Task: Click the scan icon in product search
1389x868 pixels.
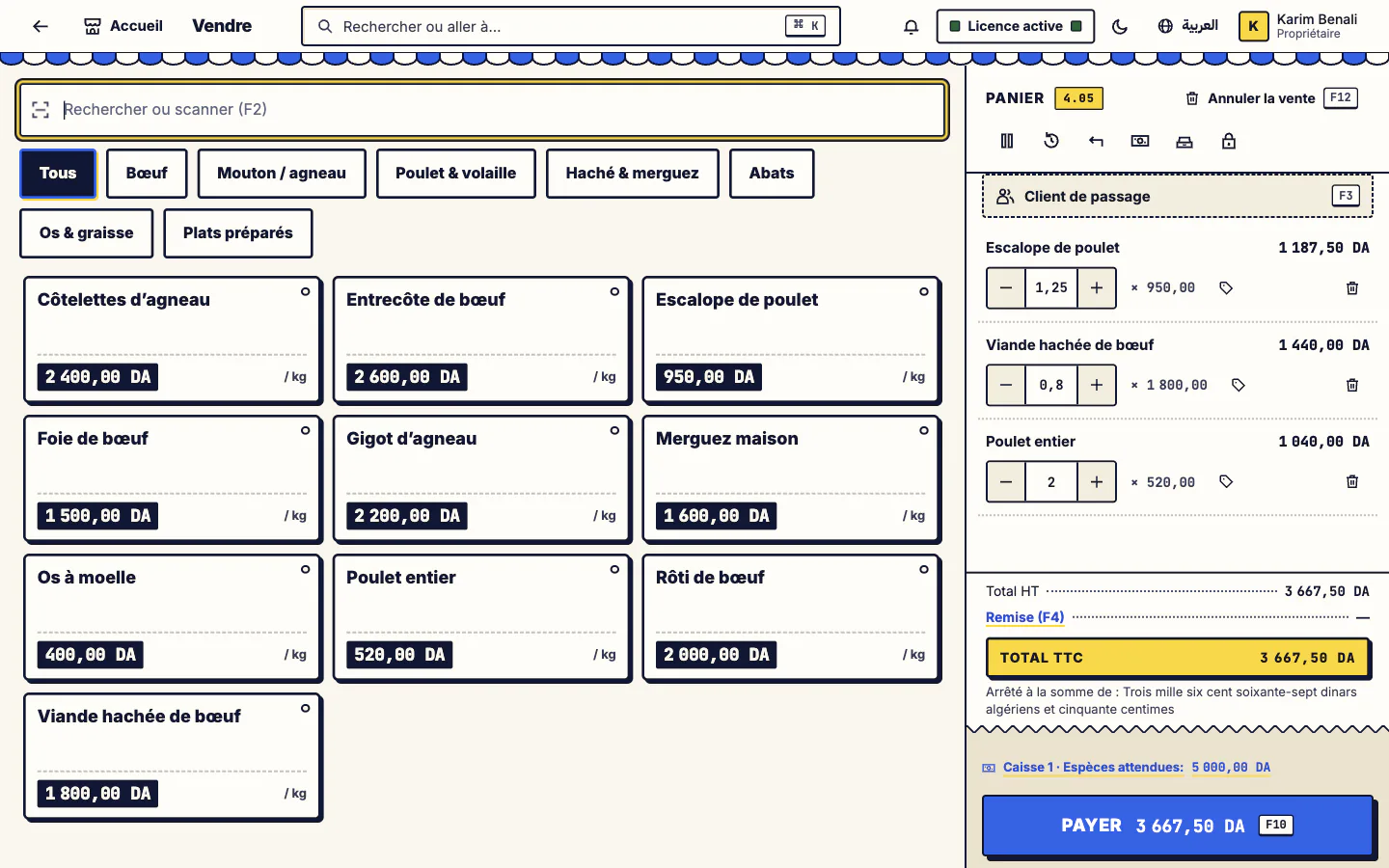Action: click(41, 110)
